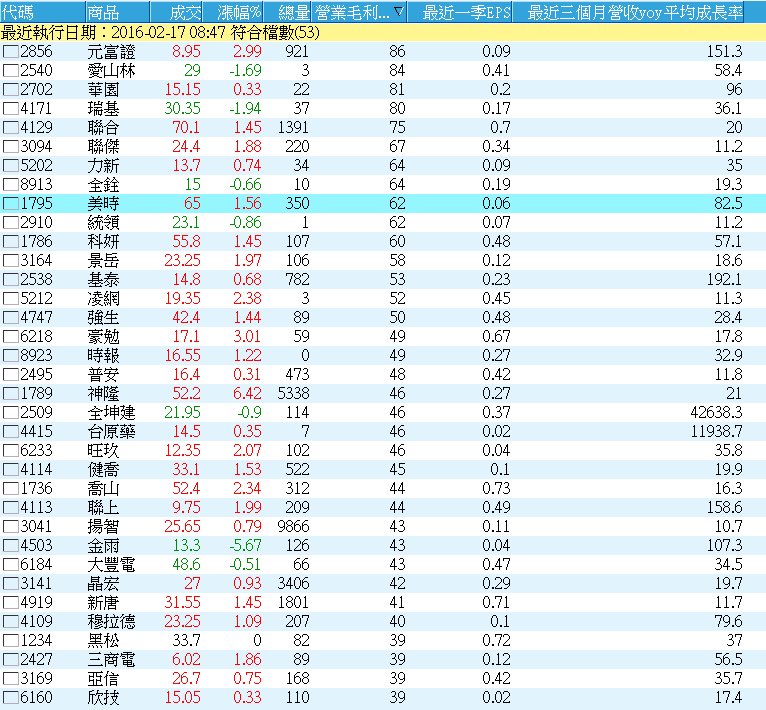This screenshot has height=710, width=766.
Task: Sort by 最近三個月營收yoy平均成長率 header
Action: 634,13
